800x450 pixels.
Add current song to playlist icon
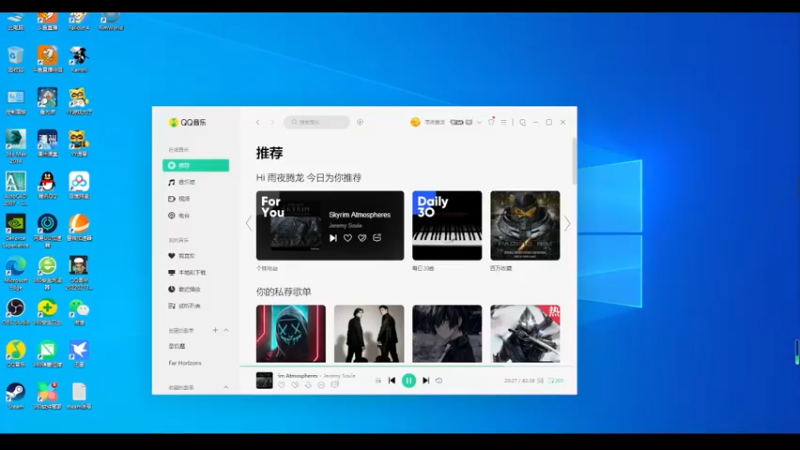point(335,385)
